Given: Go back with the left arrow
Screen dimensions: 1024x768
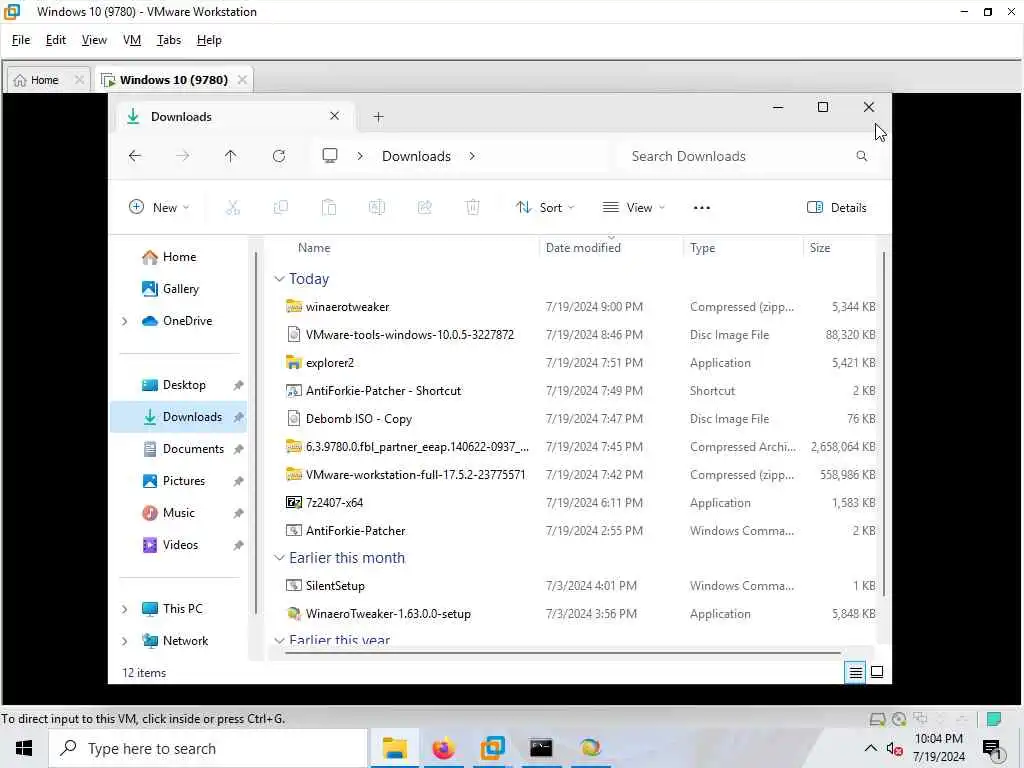Looking at the screenshot, I should (135, 156).
